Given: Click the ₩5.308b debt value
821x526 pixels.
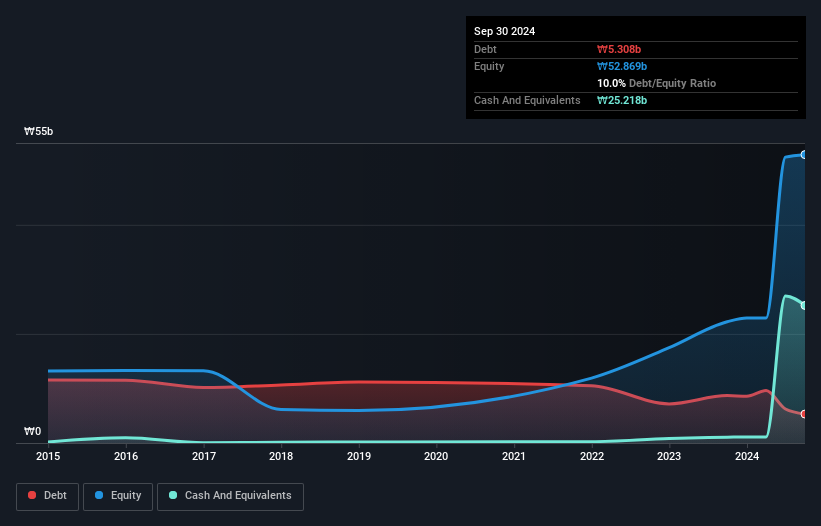Looking at the screenshot, I should tap(619, 49).
